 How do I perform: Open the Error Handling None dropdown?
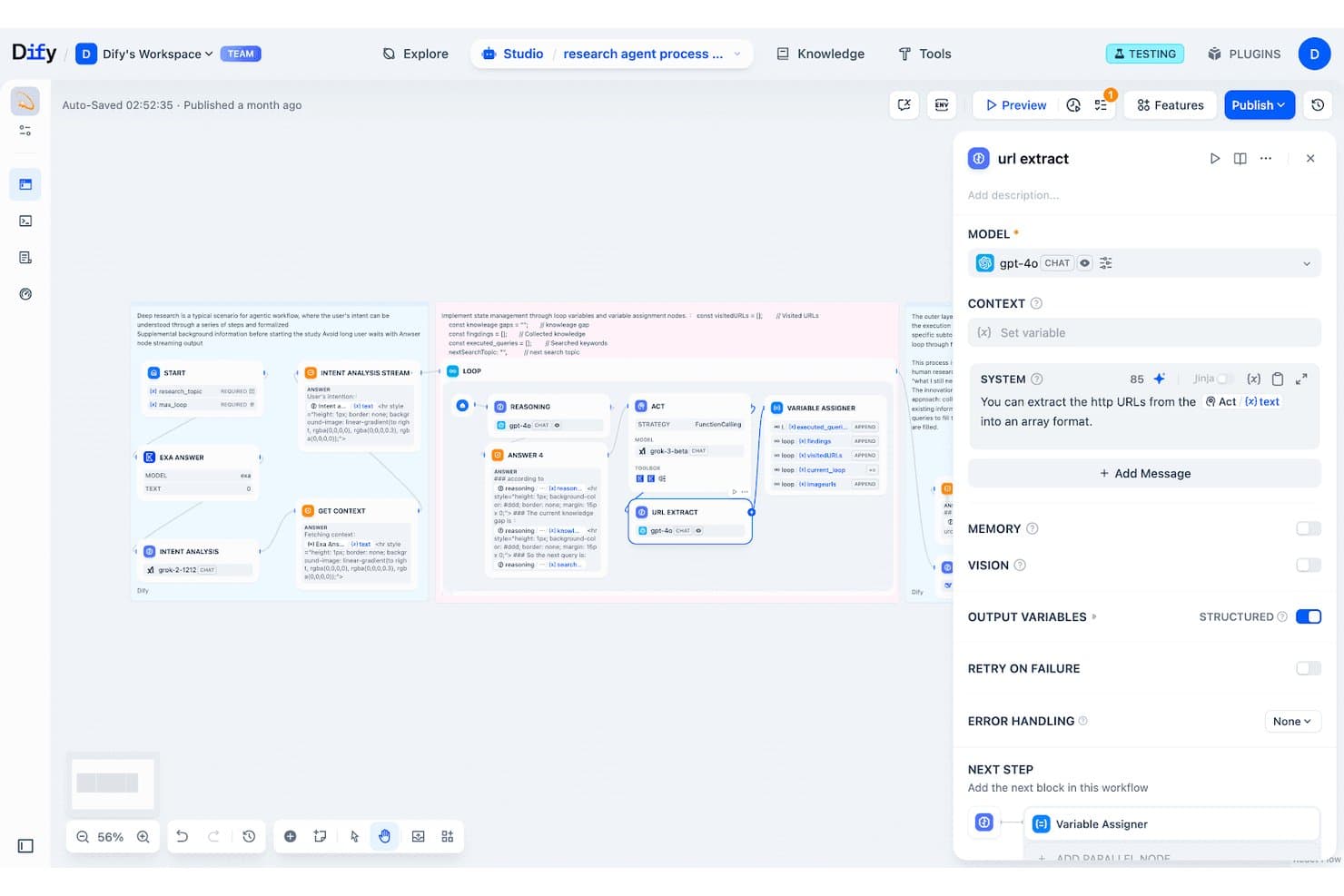[1292, 721]
